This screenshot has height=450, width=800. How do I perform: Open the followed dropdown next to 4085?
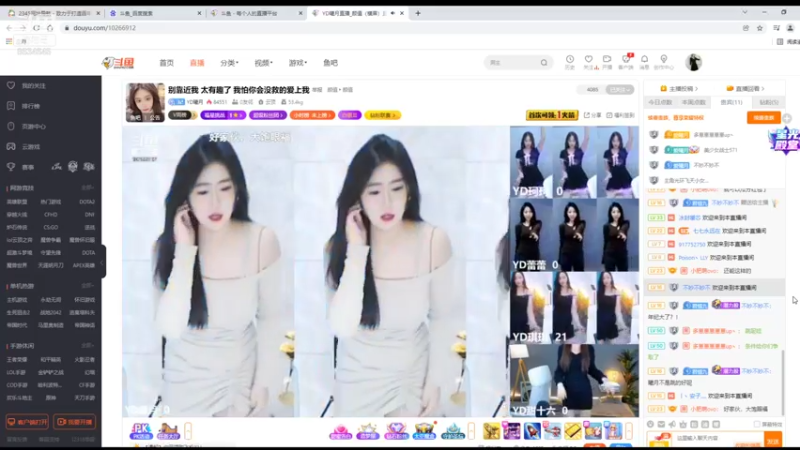tap(620, 89)
